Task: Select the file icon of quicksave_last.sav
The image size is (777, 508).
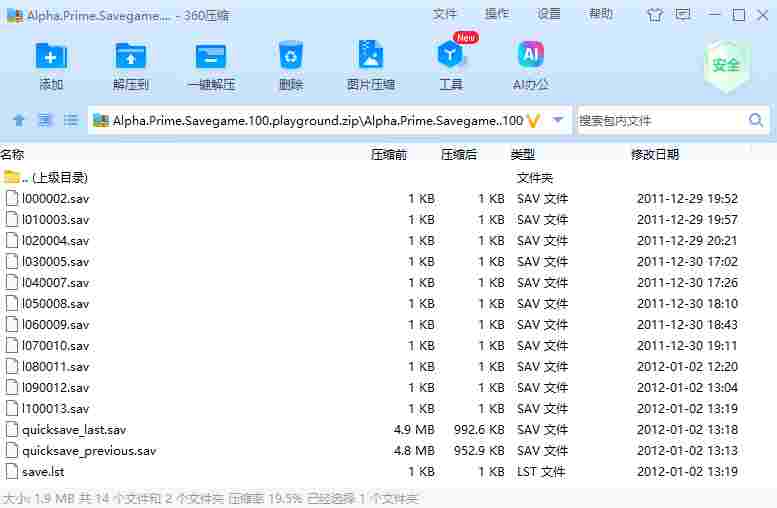Action: [x=12, y=429]
